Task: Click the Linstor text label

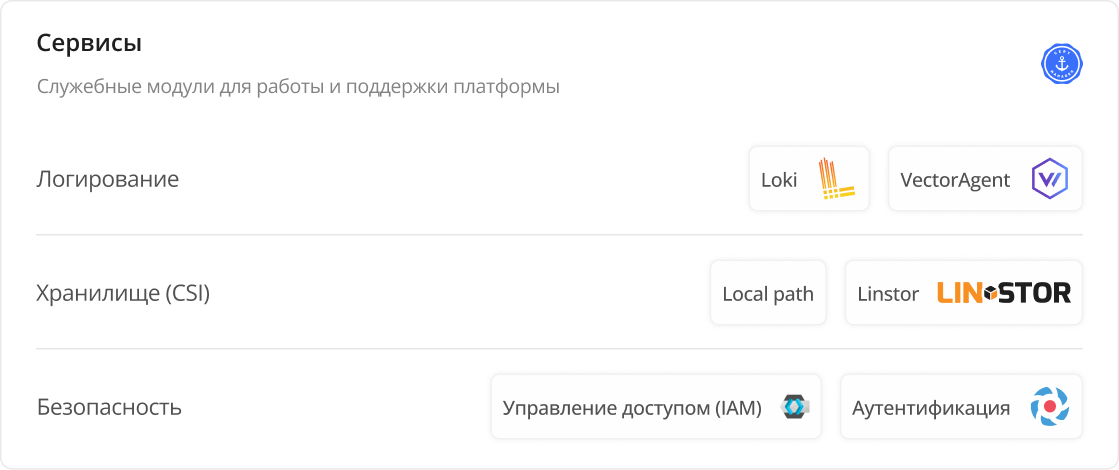Action: coord(888,294)
